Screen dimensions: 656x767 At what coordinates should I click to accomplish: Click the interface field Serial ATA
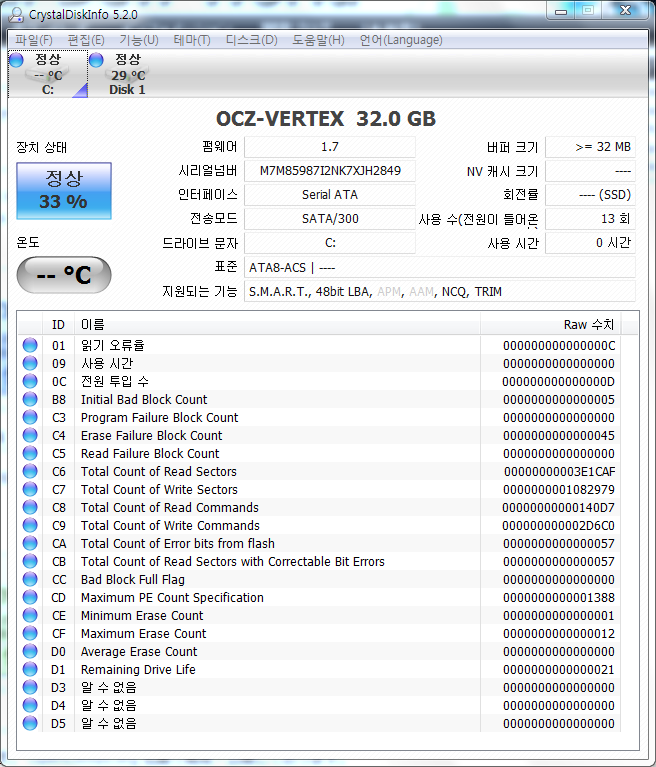click(x=330, y=195)
